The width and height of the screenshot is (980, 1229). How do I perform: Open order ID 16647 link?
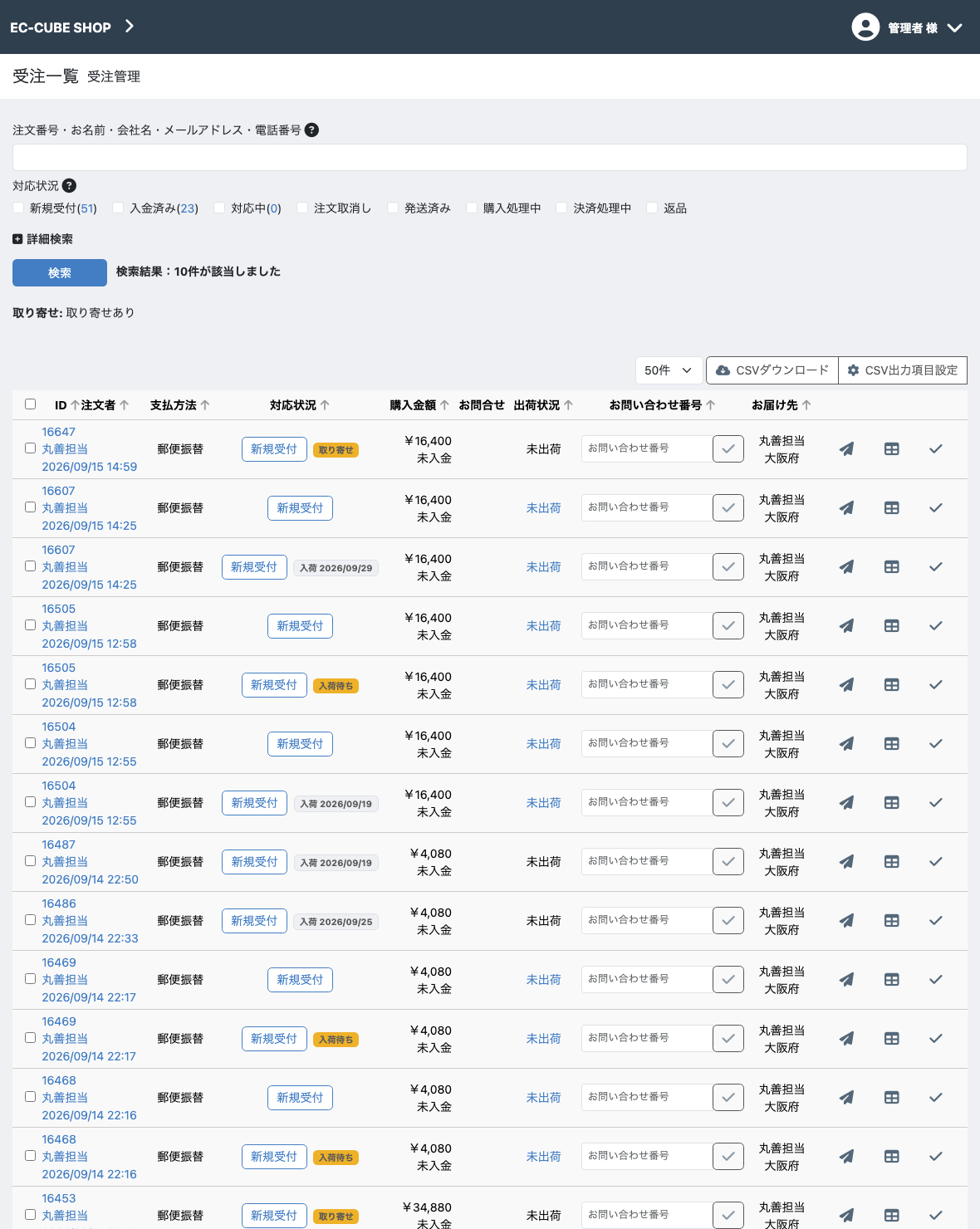(59, 432)
